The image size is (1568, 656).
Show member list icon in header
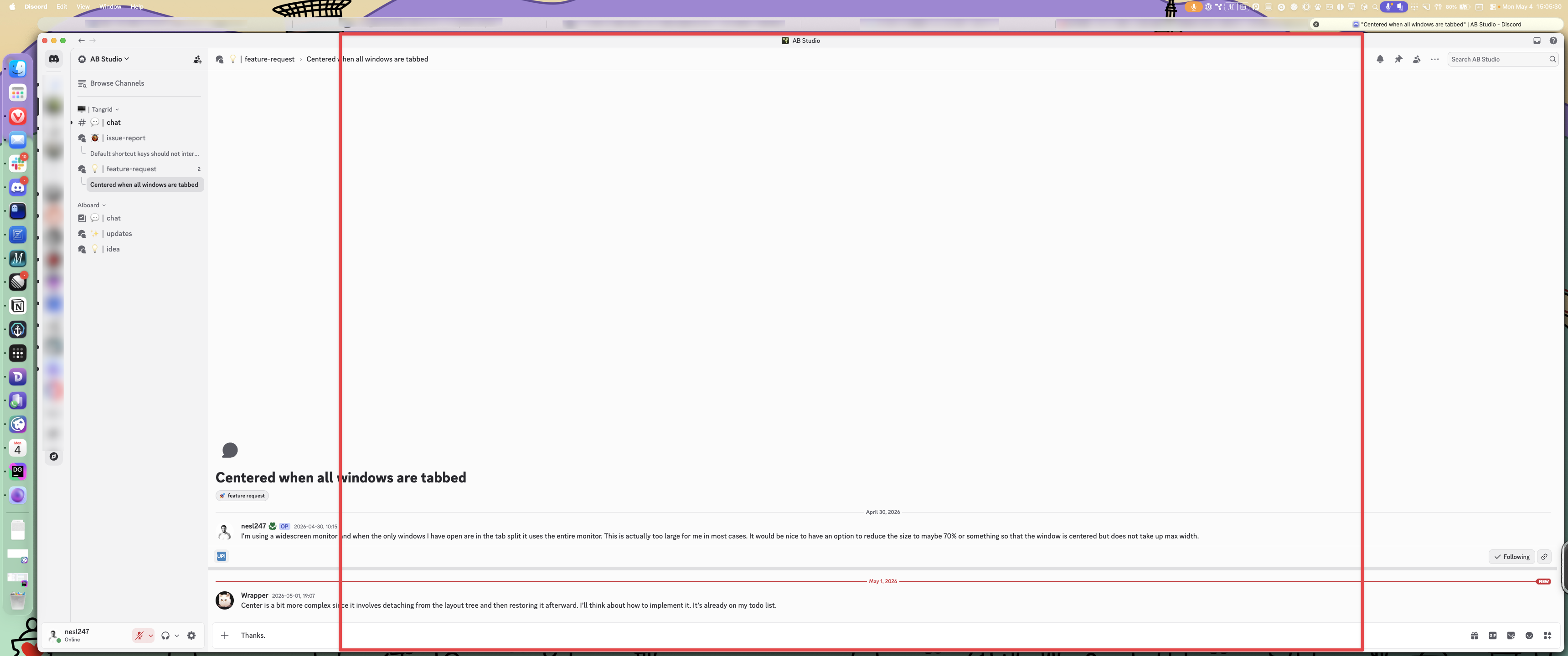point(1416,59)
